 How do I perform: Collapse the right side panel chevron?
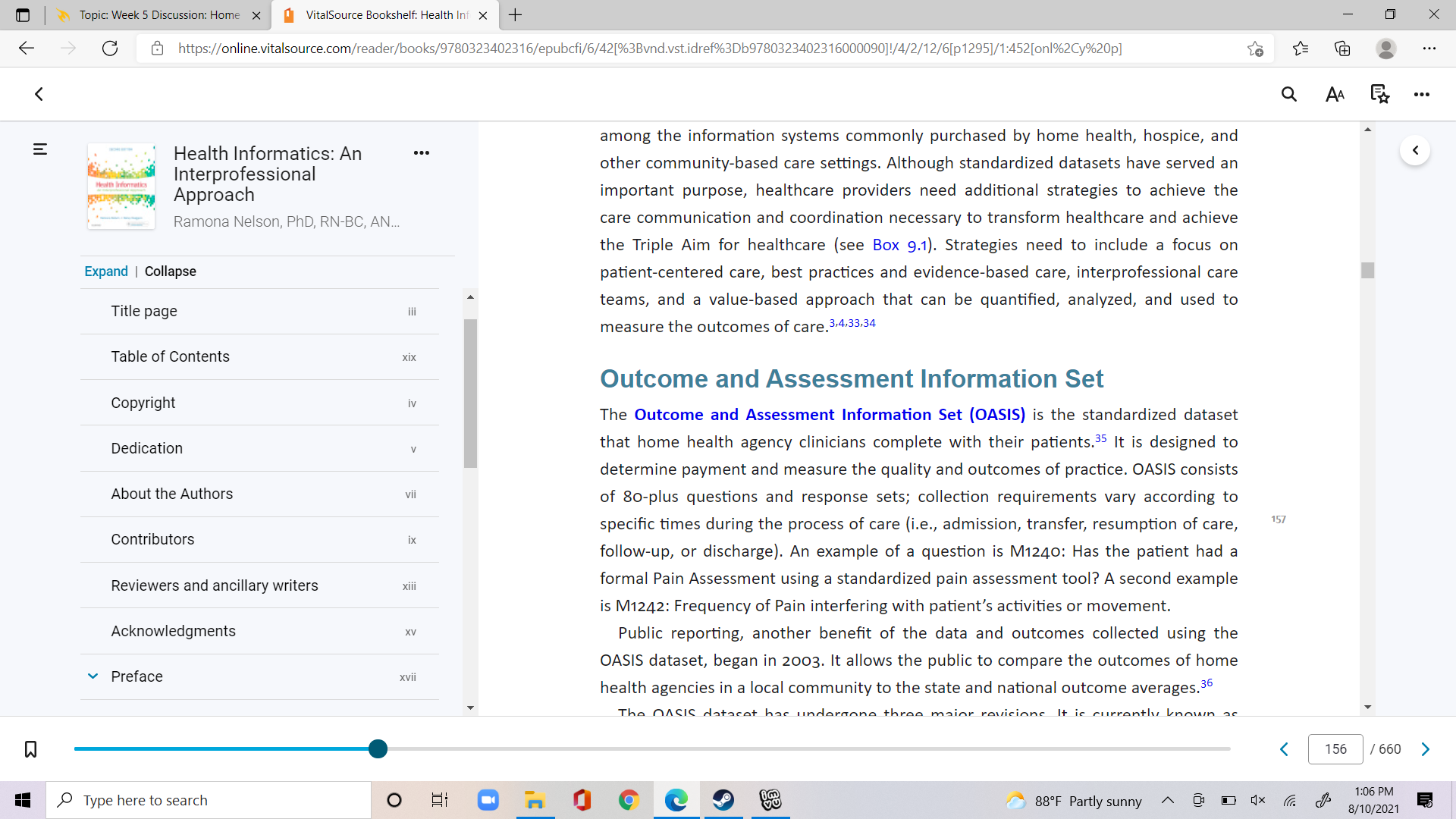click(x=1415, y=150)
